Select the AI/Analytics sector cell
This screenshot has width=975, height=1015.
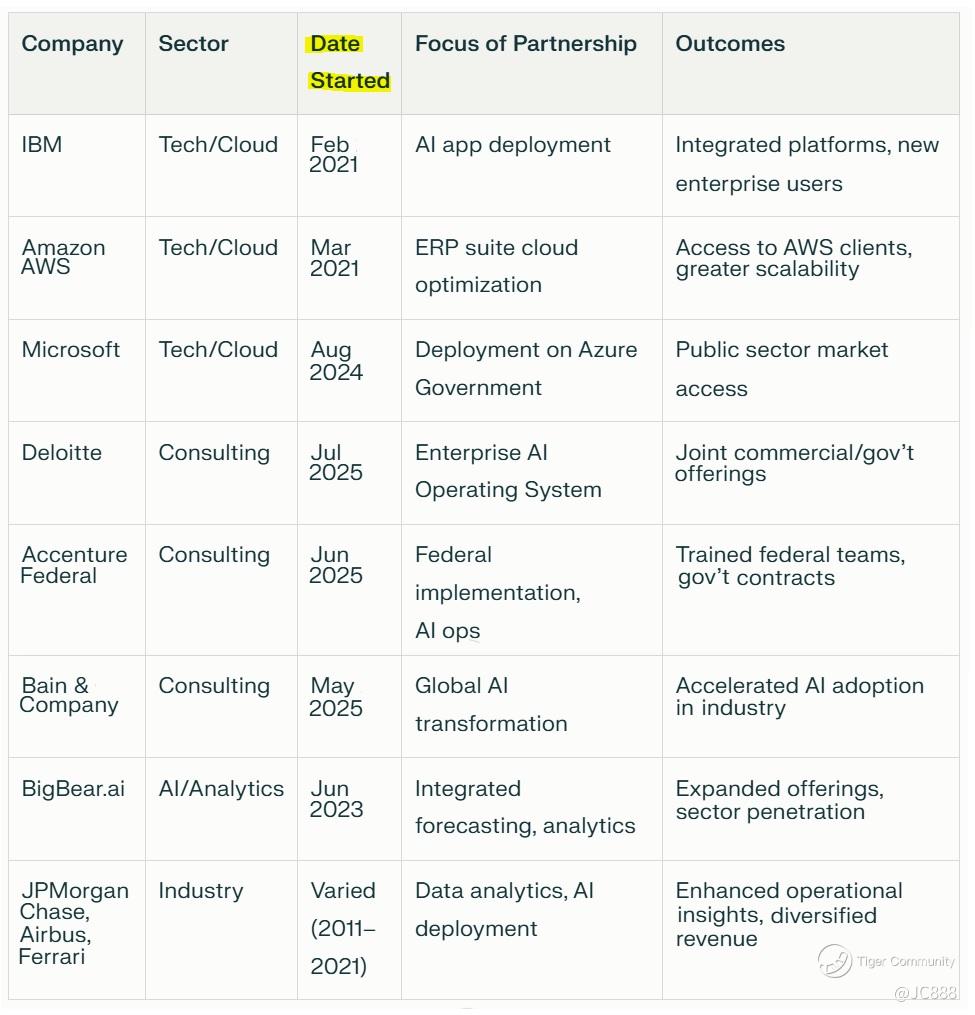221,788
